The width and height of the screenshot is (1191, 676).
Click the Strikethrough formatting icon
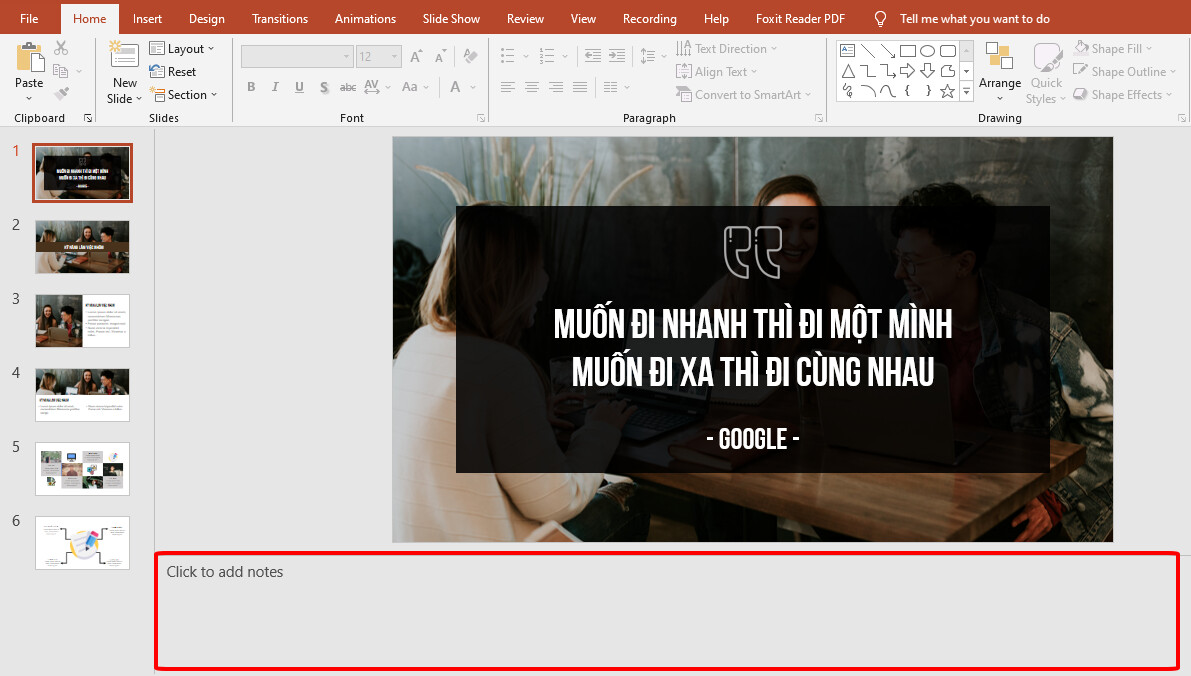pos(347,87)
